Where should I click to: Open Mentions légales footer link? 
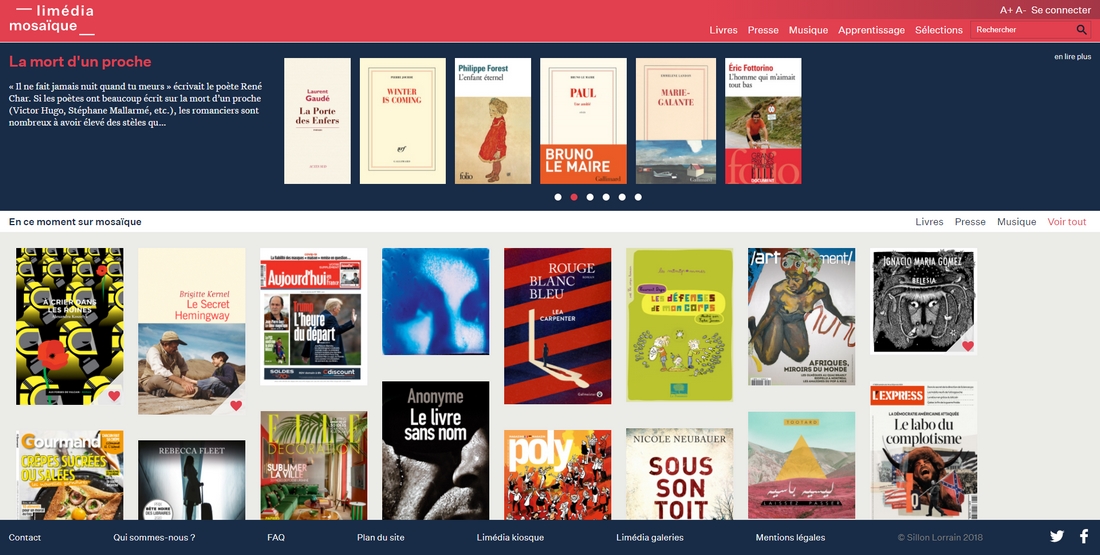pyautogui.click(x=790, y=537)
